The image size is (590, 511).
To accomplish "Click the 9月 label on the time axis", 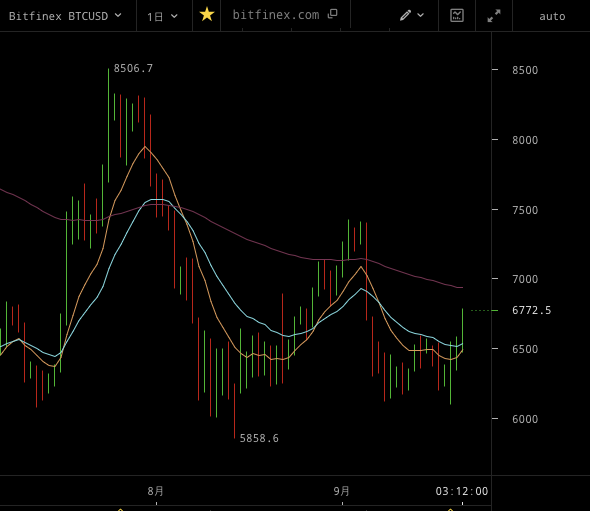I will click(x=342, y=491).
